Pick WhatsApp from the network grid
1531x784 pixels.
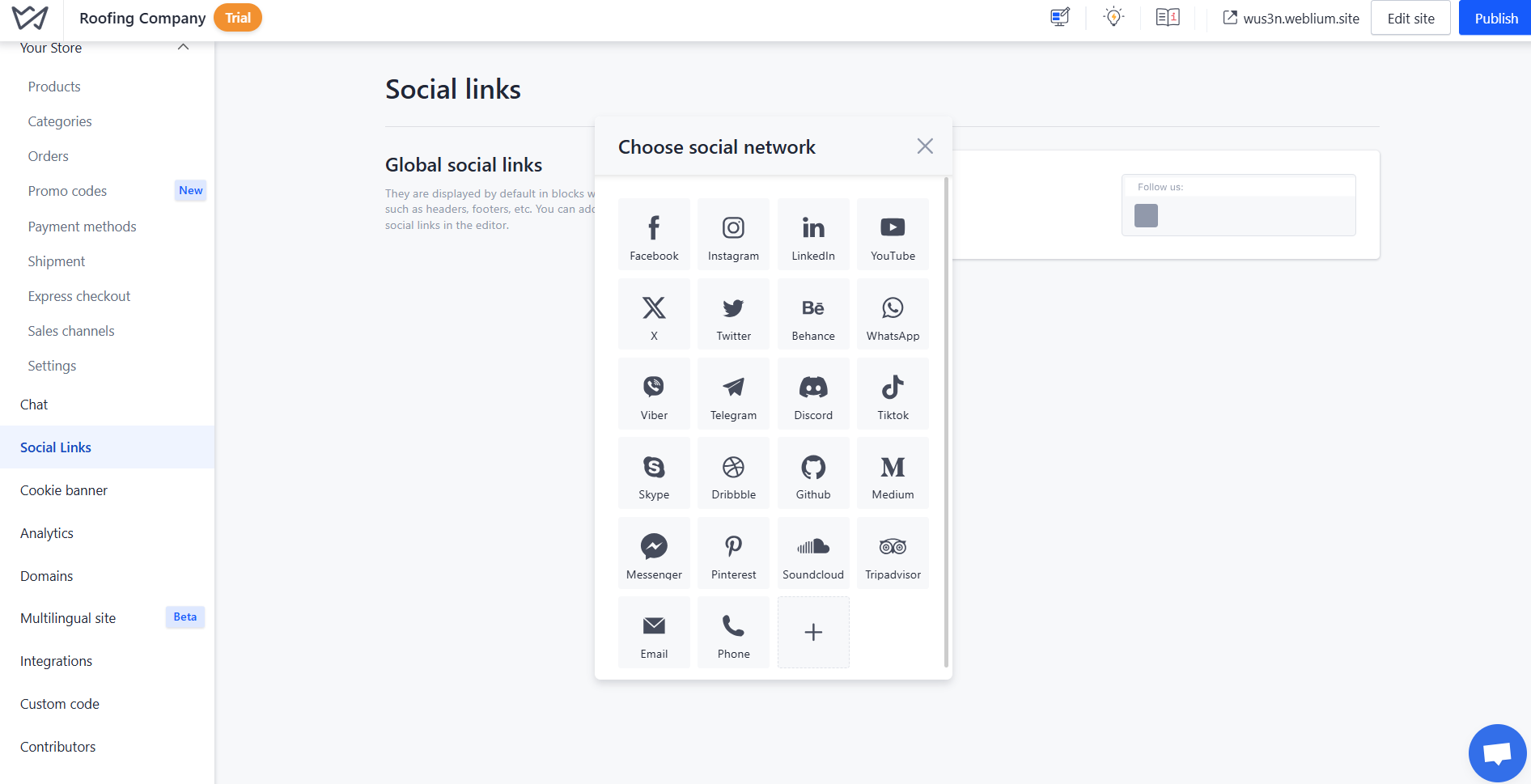click(x=893, y=315)
